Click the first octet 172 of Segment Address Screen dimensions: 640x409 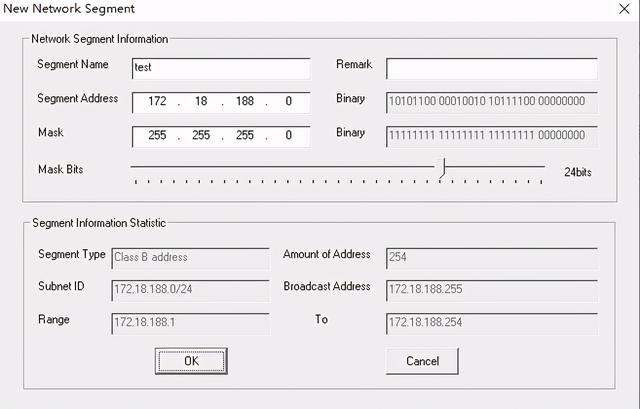click(x=157, y=101)
